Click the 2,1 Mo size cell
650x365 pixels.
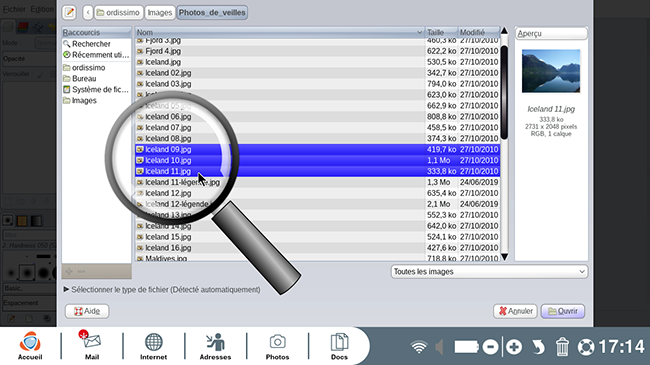(439, 204)
